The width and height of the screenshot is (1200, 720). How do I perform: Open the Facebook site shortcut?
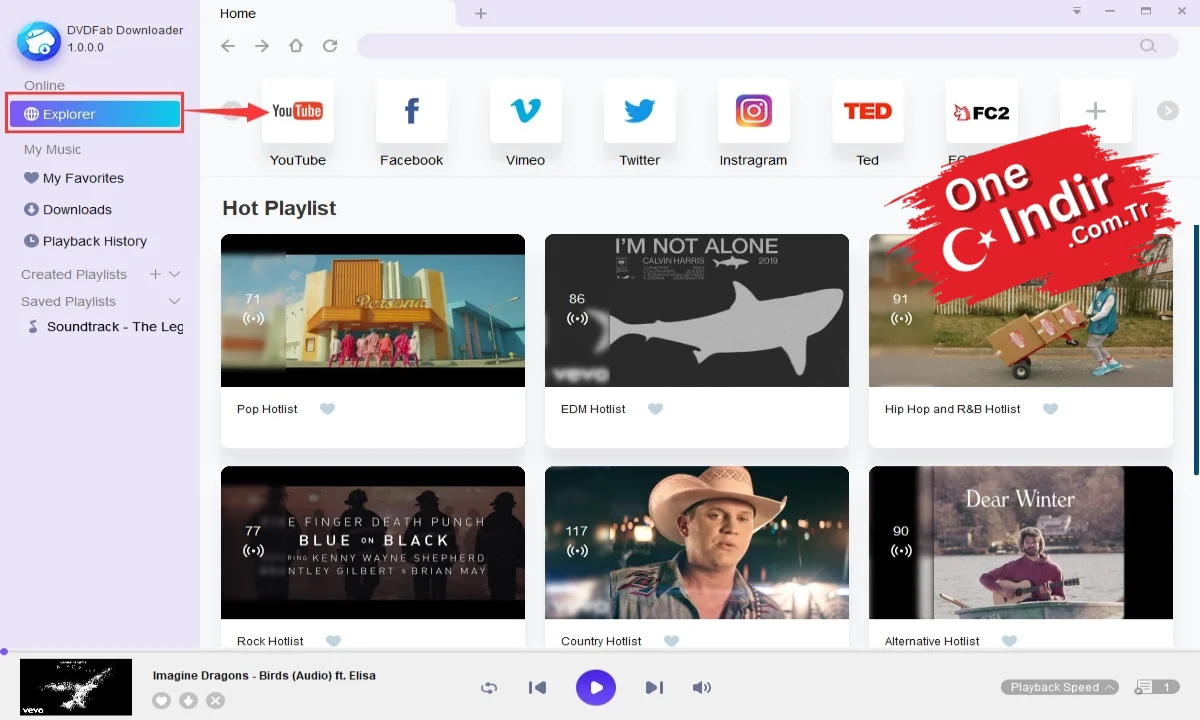(411, 111)
